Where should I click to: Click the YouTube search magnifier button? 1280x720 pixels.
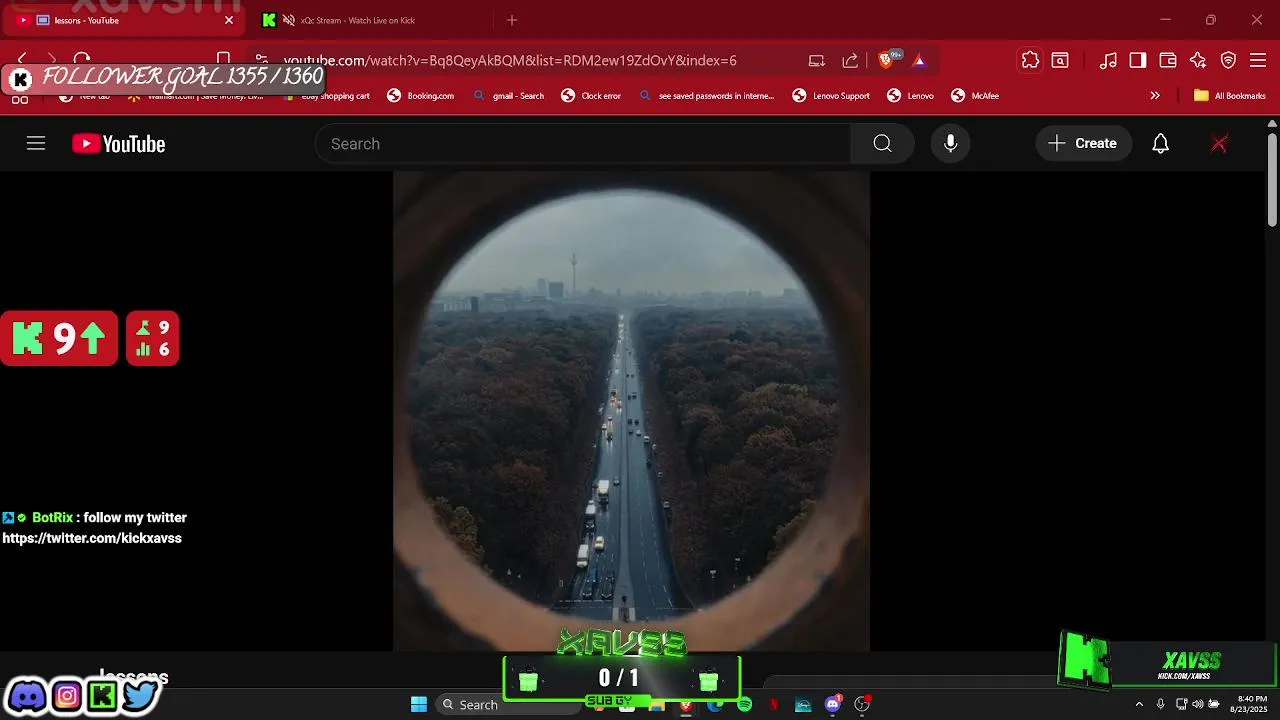tap(882, 144)
